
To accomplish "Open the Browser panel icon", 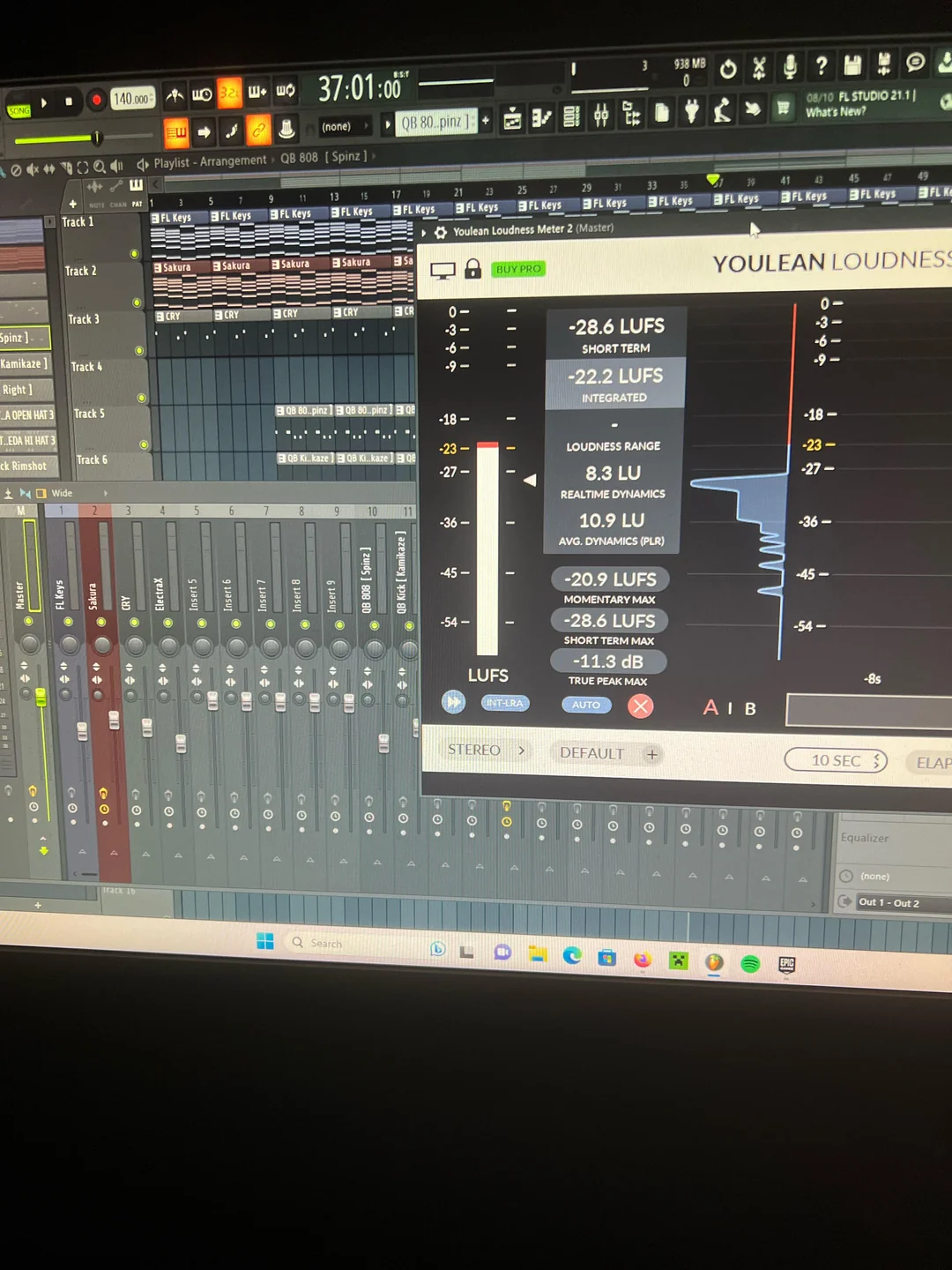I will coord(631,114).
